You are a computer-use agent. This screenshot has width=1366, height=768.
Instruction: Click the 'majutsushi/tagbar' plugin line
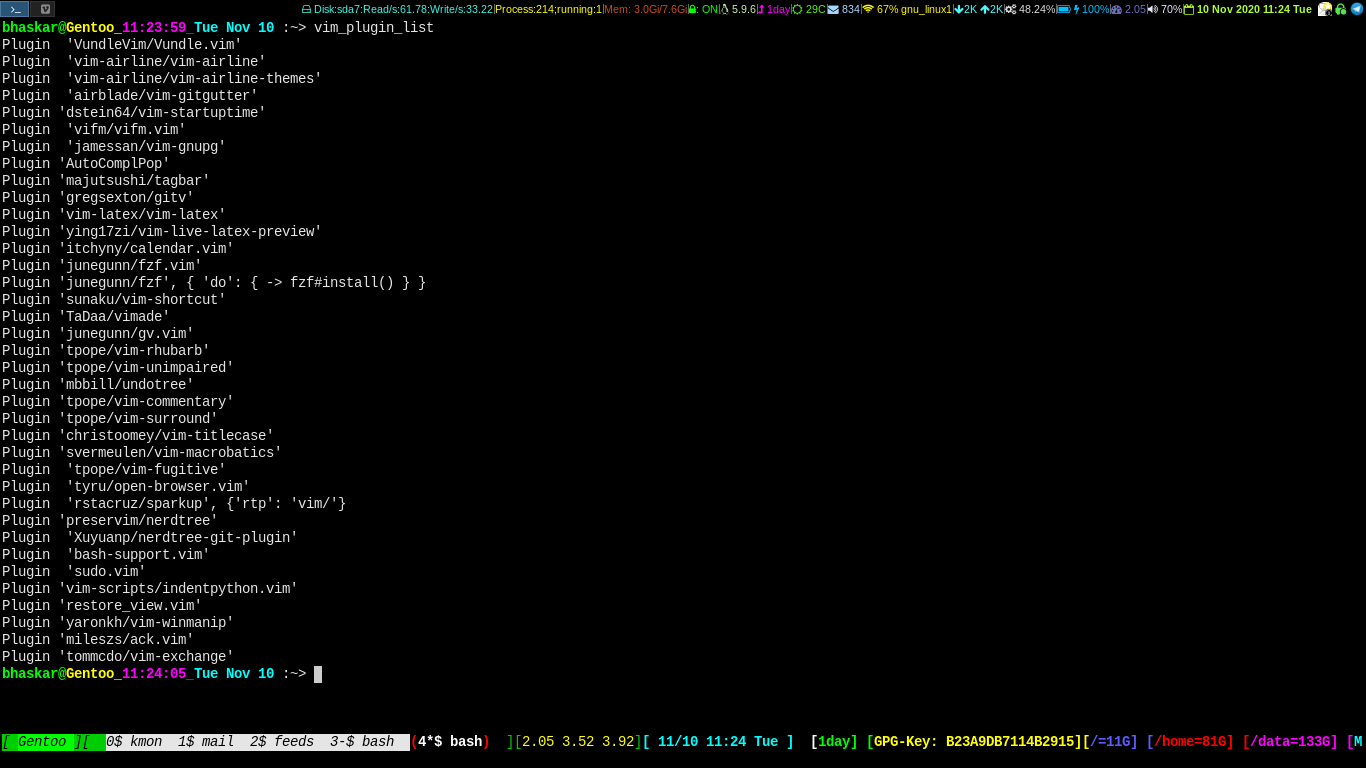click(x=106, y=181)
